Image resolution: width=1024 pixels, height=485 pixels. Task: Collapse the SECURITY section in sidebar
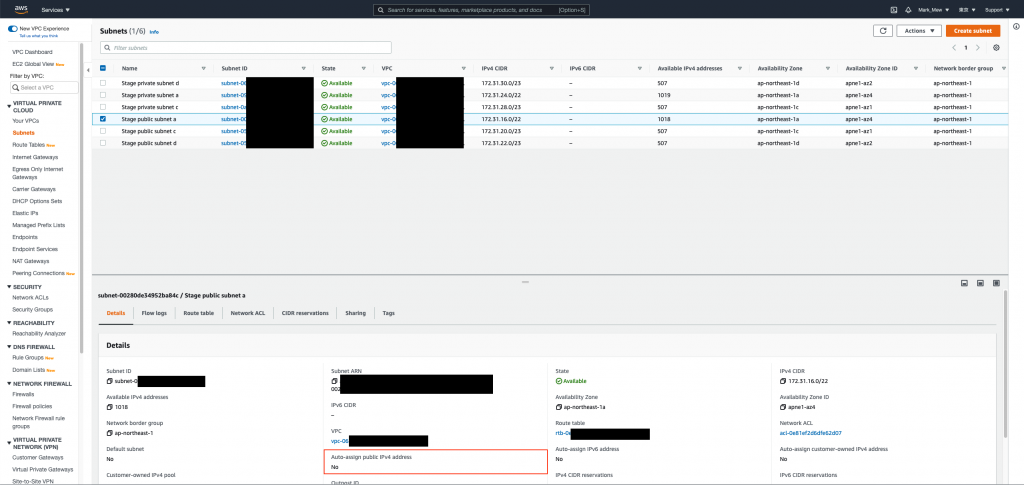pyautogui.click(x=9, y=287)
